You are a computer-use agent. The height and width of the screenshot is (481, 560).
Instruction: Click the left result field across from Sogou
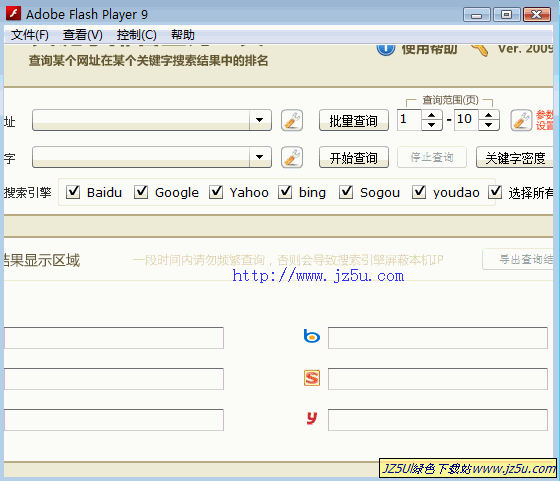click(114, 379)
